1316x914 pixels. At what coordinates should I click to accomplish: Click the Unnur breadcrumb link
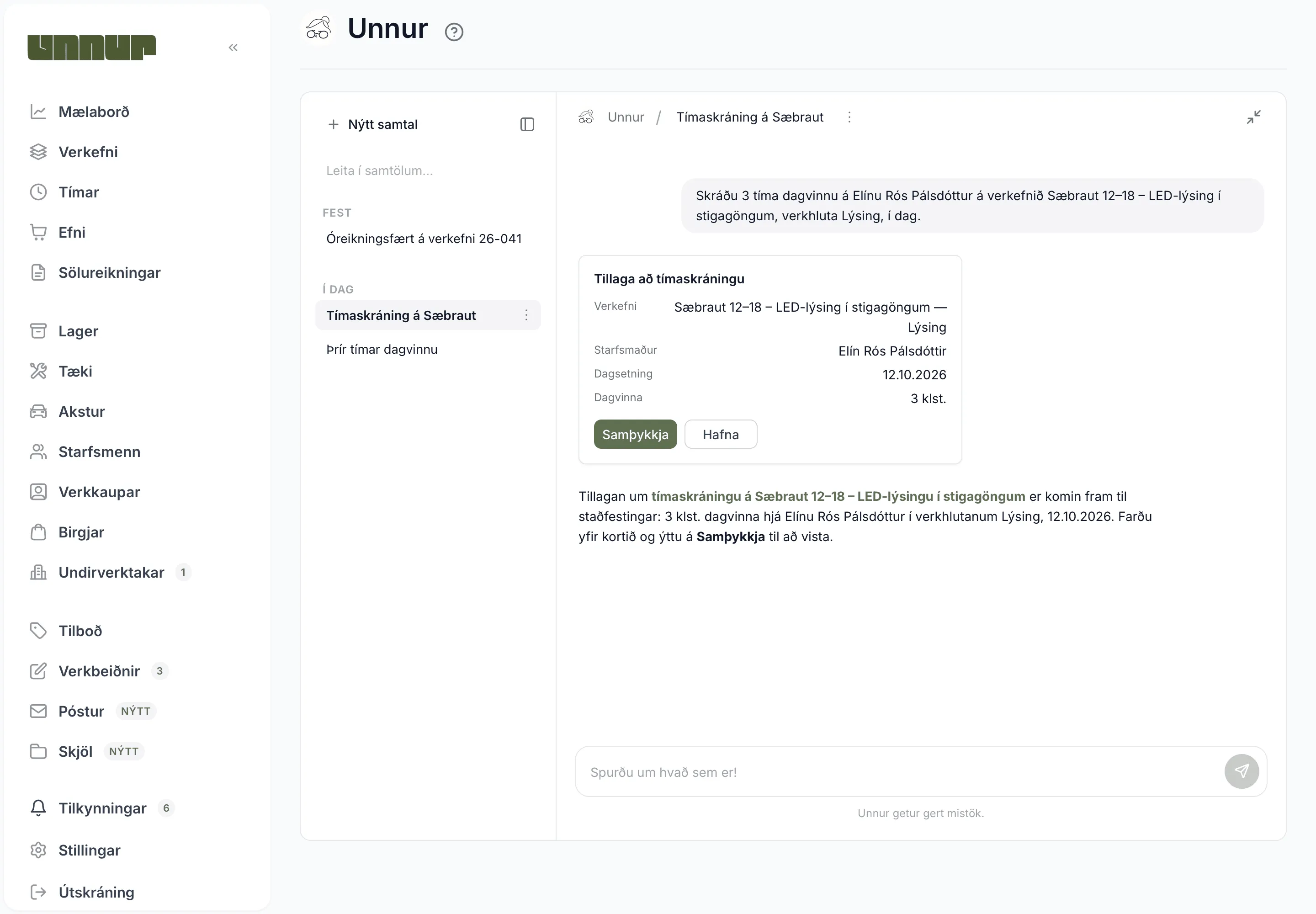[x=626, y=117]
